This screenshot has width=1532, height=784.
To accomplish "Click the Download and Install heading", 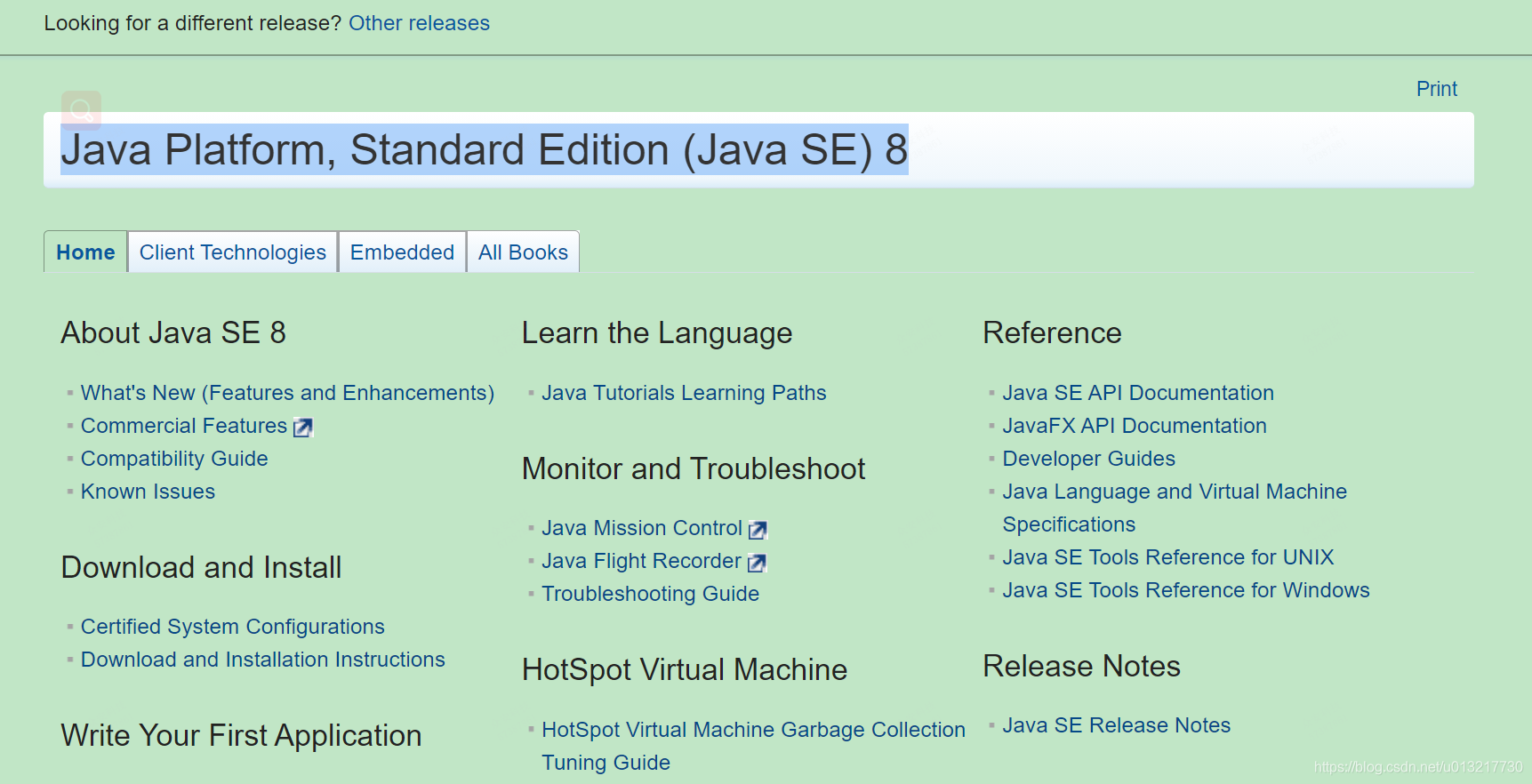I will [x=202, y=567].
